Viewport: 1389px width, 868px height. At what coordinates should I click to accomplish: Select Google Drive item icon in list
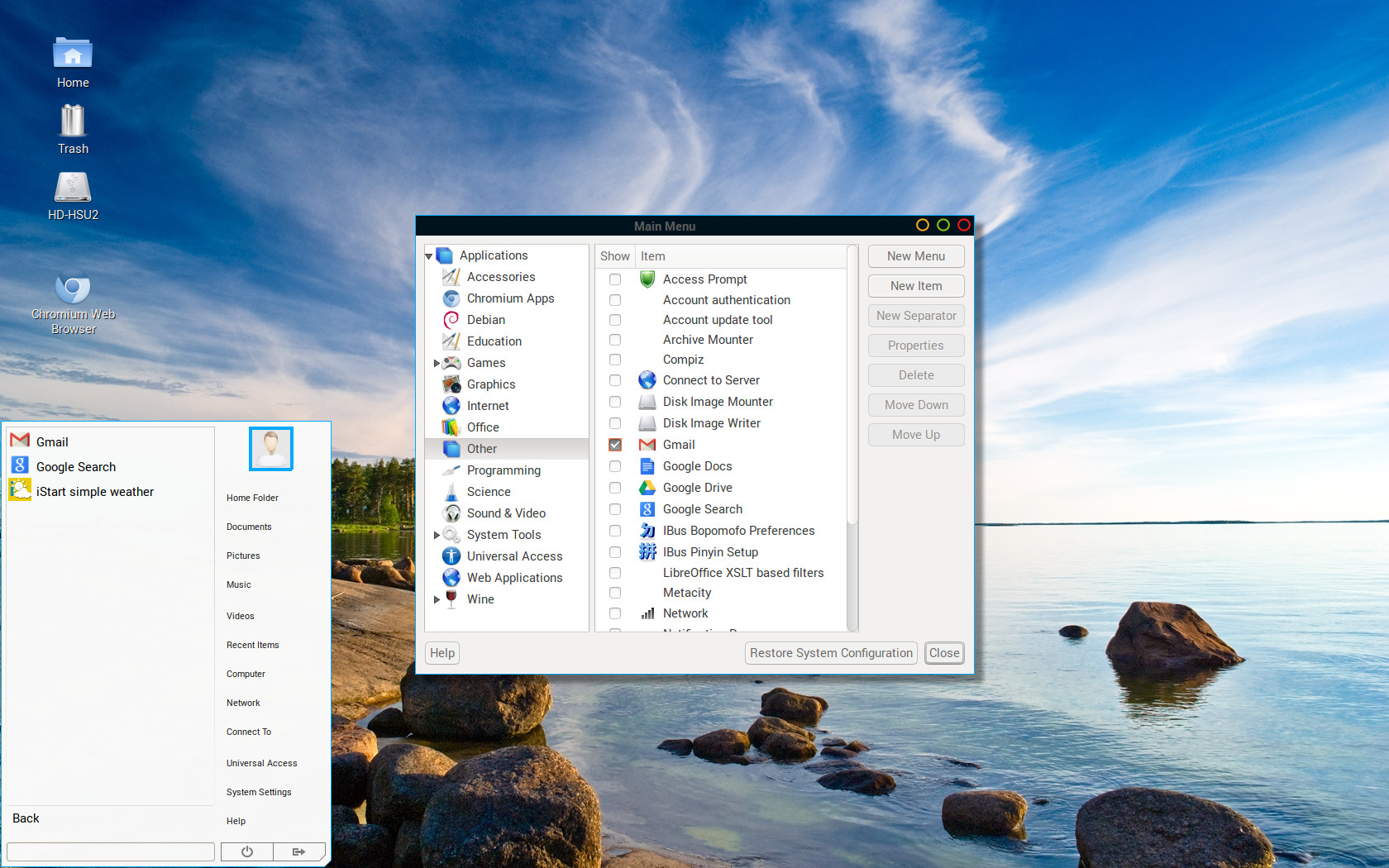(x=647, y=488)
